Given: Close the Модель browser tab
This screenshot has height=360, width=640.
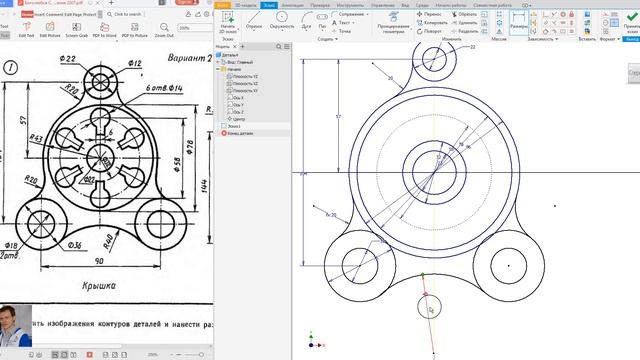Looking at the screenshot, I should 235,47.
